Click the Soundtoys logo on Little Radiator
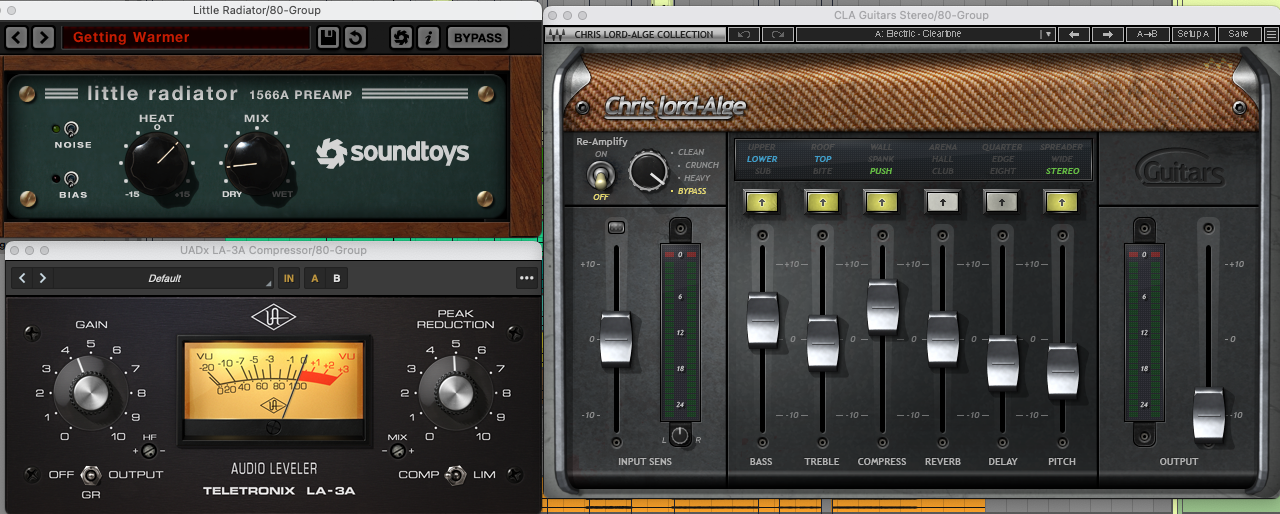This screenshot has width=1280, height=514. 392,153
